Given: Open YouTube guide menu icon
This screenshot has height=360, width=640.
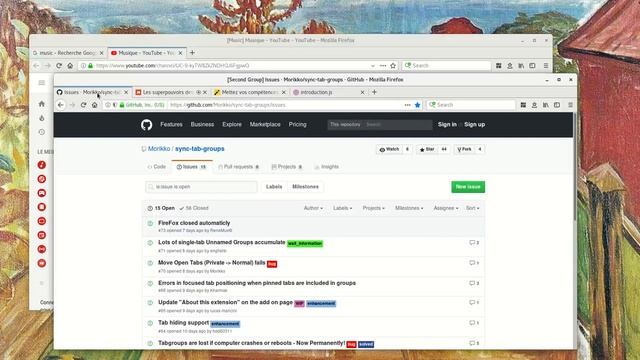Looking at the screenshot, I should coord(42,83).
